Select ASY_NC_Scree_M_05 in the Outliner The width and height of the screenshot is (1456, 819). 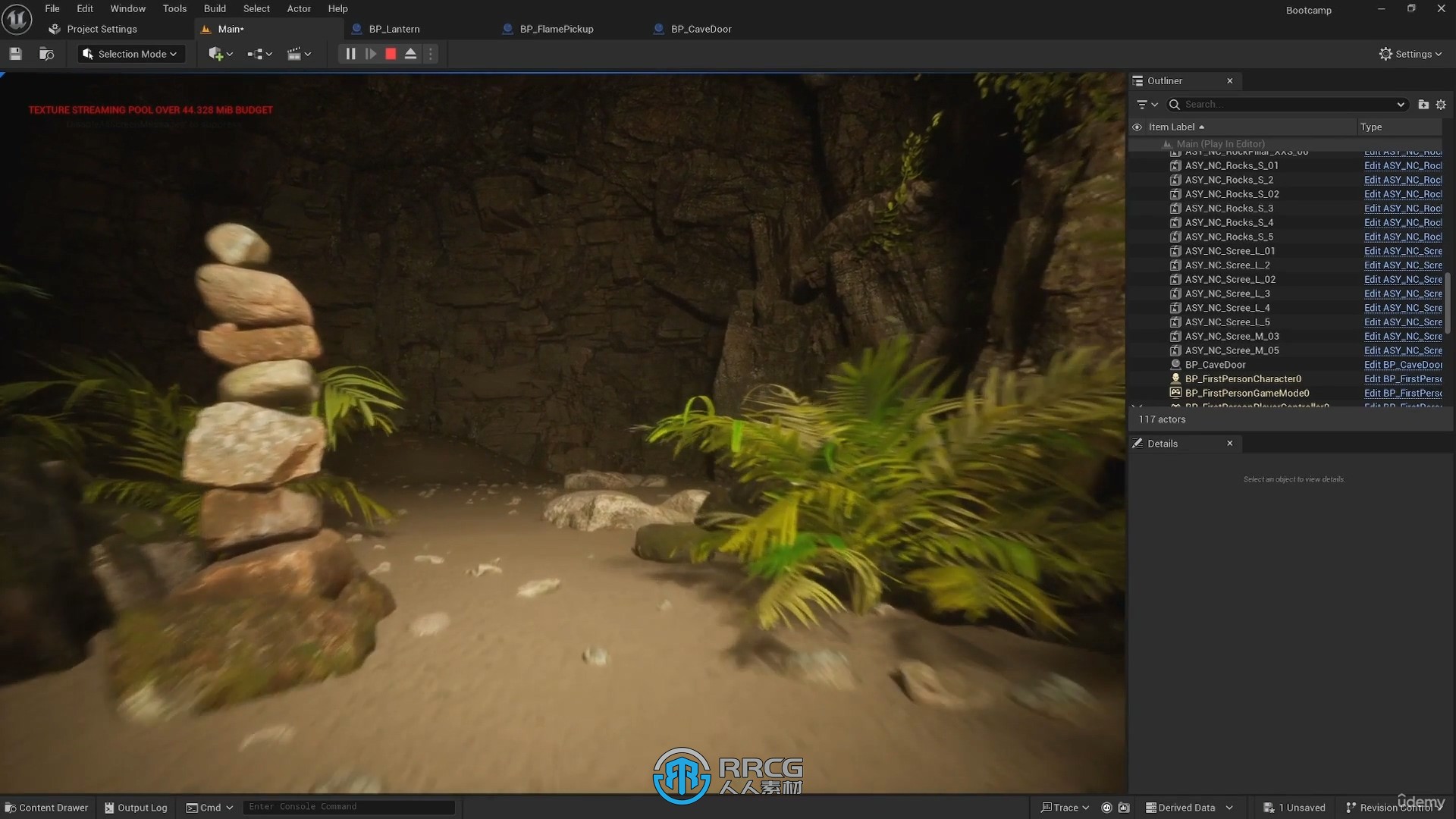[x=1232, y=350]
